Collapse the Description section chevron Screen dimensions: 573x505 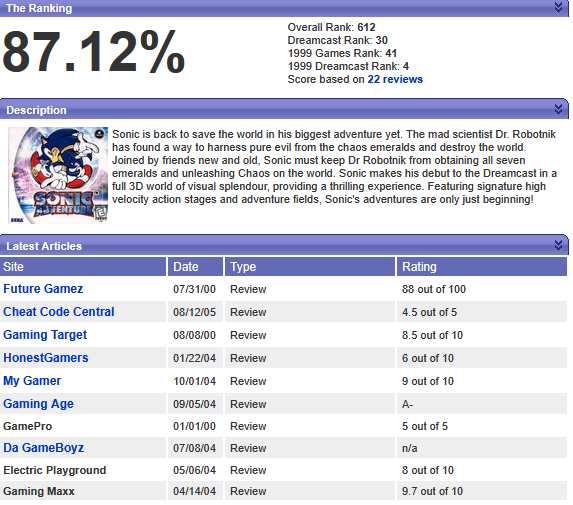[558, 109]
